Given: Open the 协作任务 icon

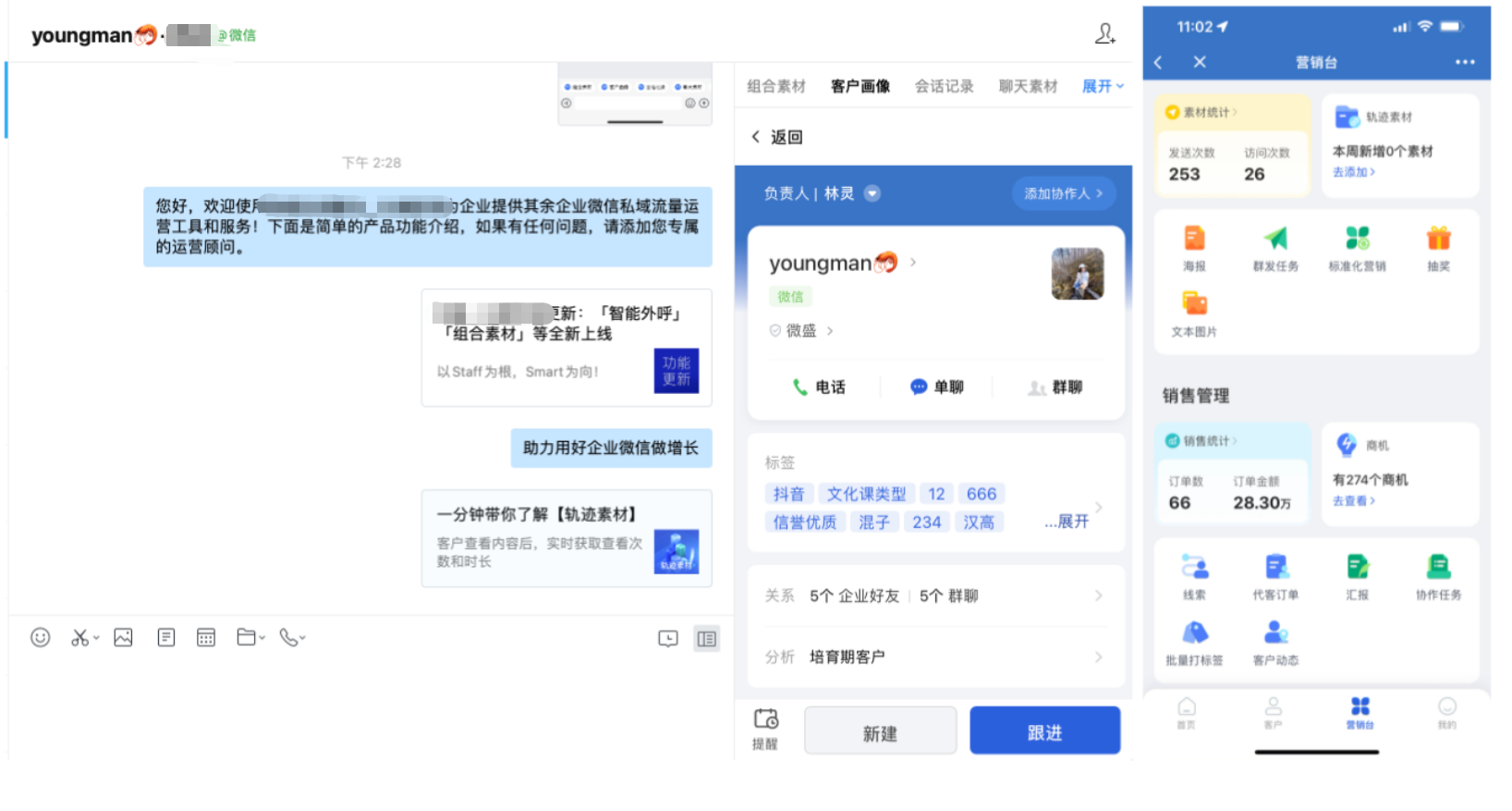Looking at the screenshot, I should 1438,567.
